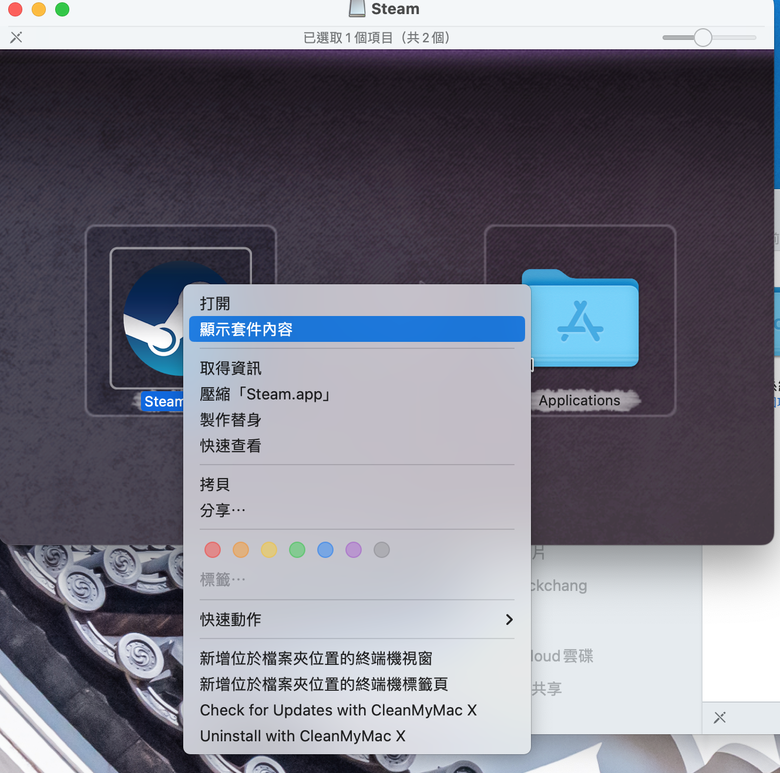The height and width of the screenshot is (773, 780).
Task: Choose 新增位於檔案夾位置的終端機視窗
Action: point(357,659)
